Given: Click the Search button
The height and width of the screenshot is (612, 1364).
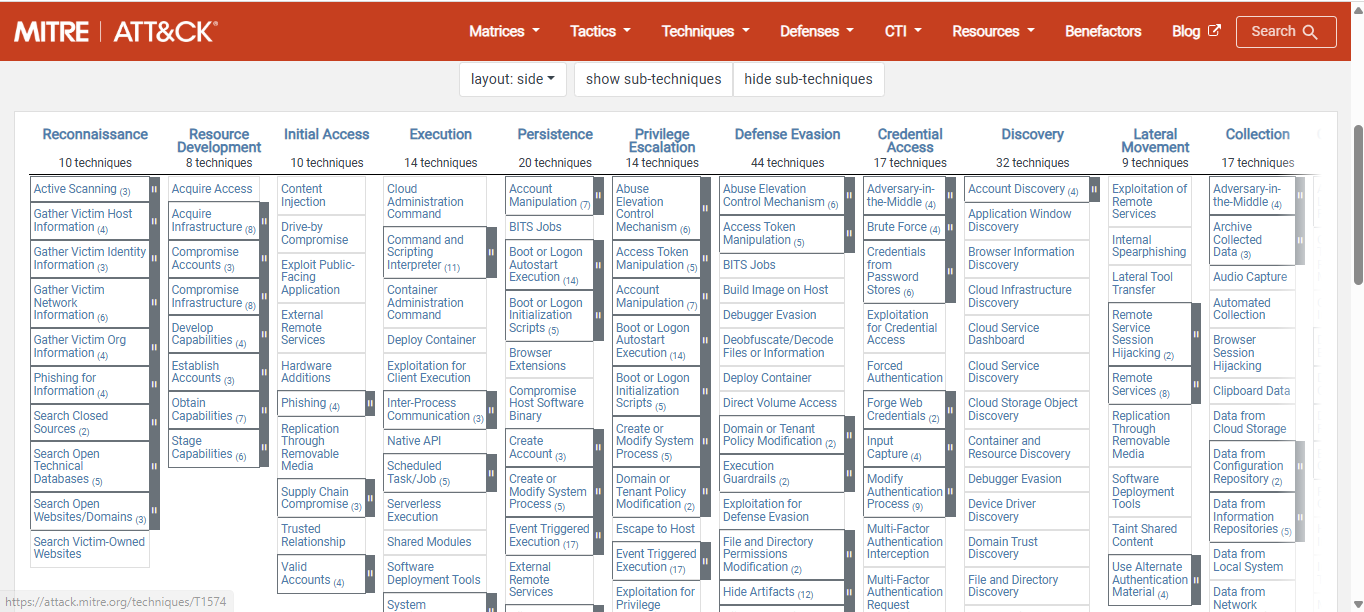Looking at the screenshot, I should (1285, 32).
